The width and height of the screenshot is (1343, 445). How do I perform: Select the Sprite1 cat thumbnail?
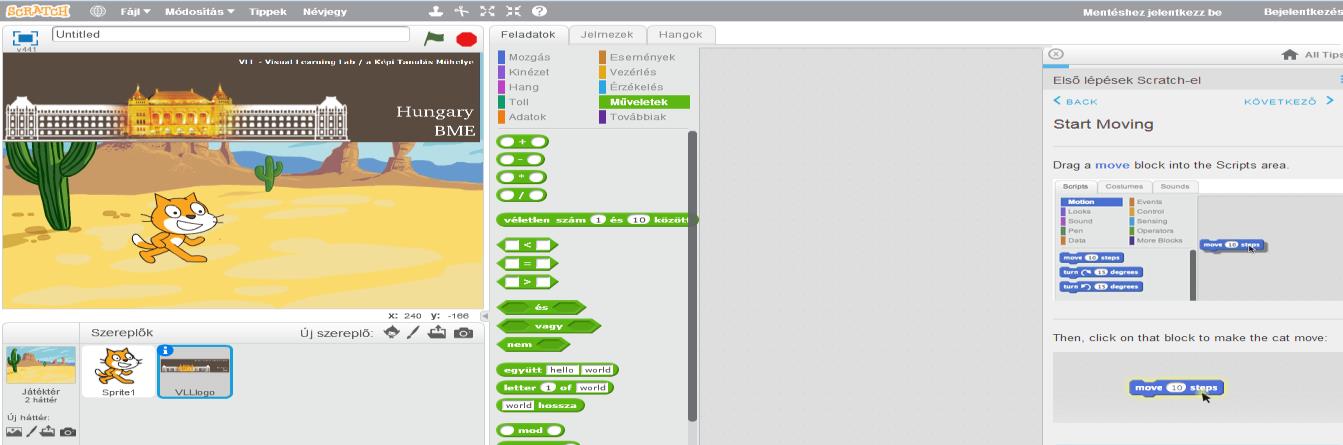(x=118, y=371)
